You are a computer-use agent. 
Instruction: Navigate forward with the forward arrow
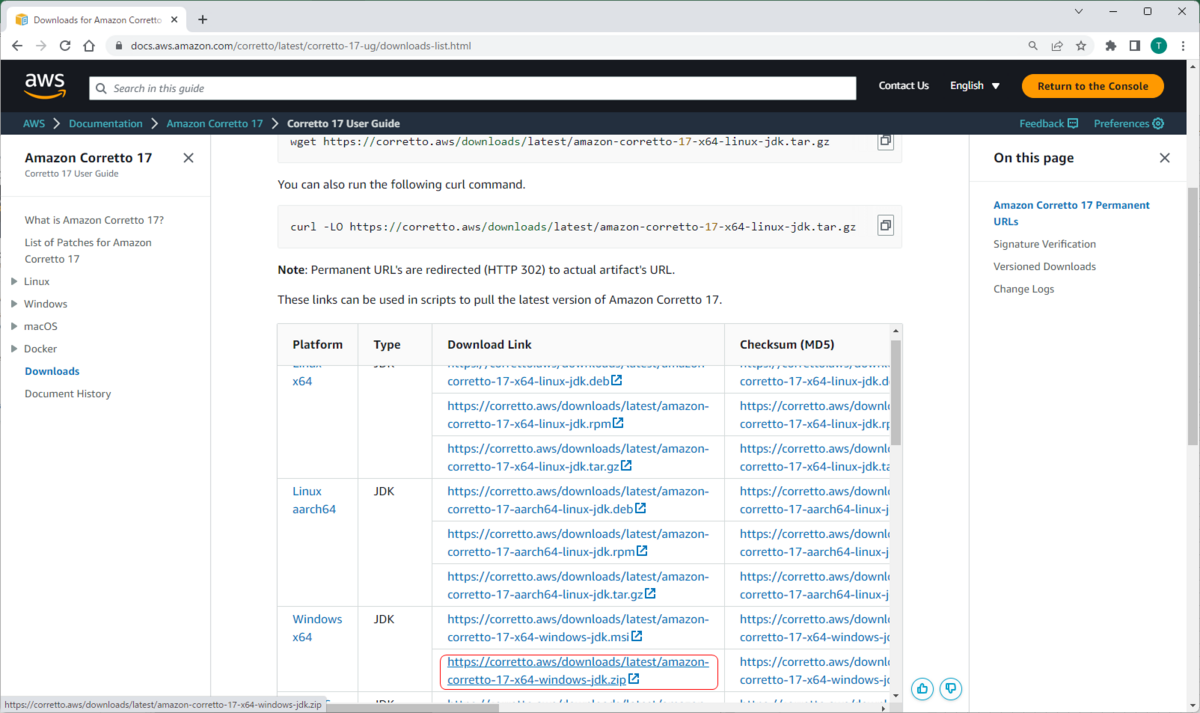click(x=41, y=46)
